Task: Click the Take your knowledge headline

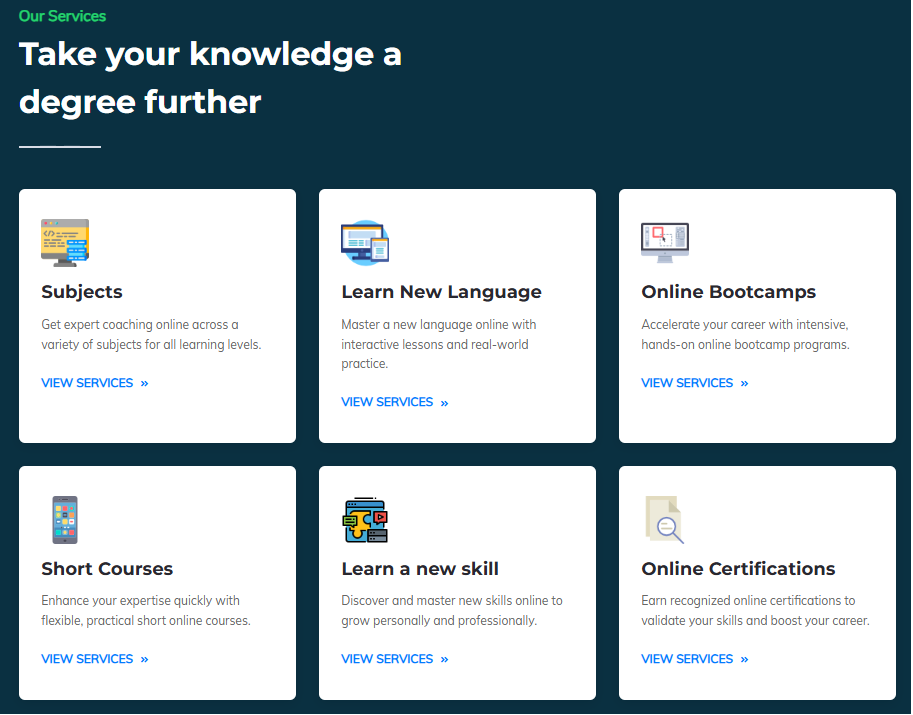Action: coord(210,78)
